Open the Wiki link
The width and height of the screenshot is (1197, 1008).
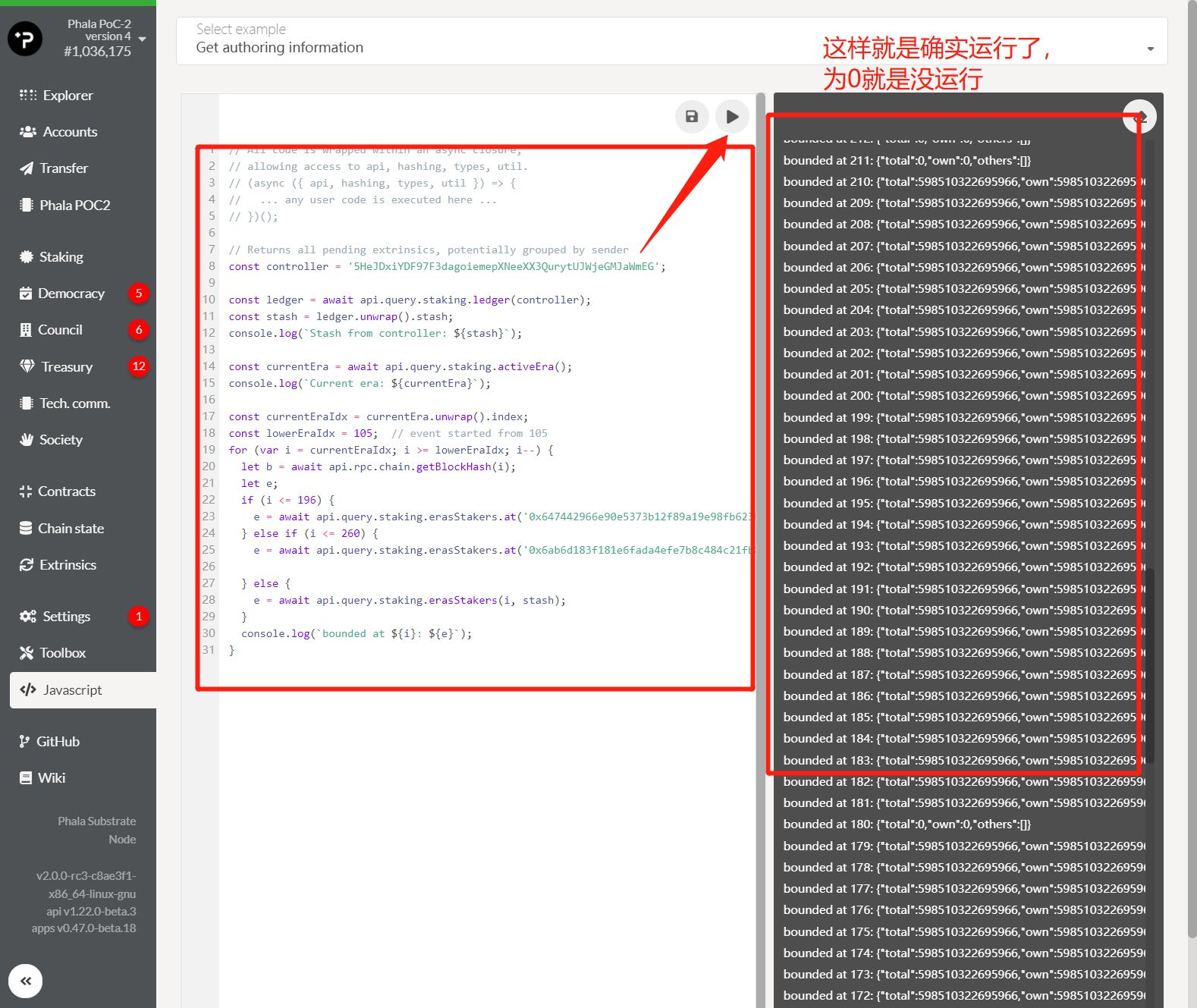point(52,778)
